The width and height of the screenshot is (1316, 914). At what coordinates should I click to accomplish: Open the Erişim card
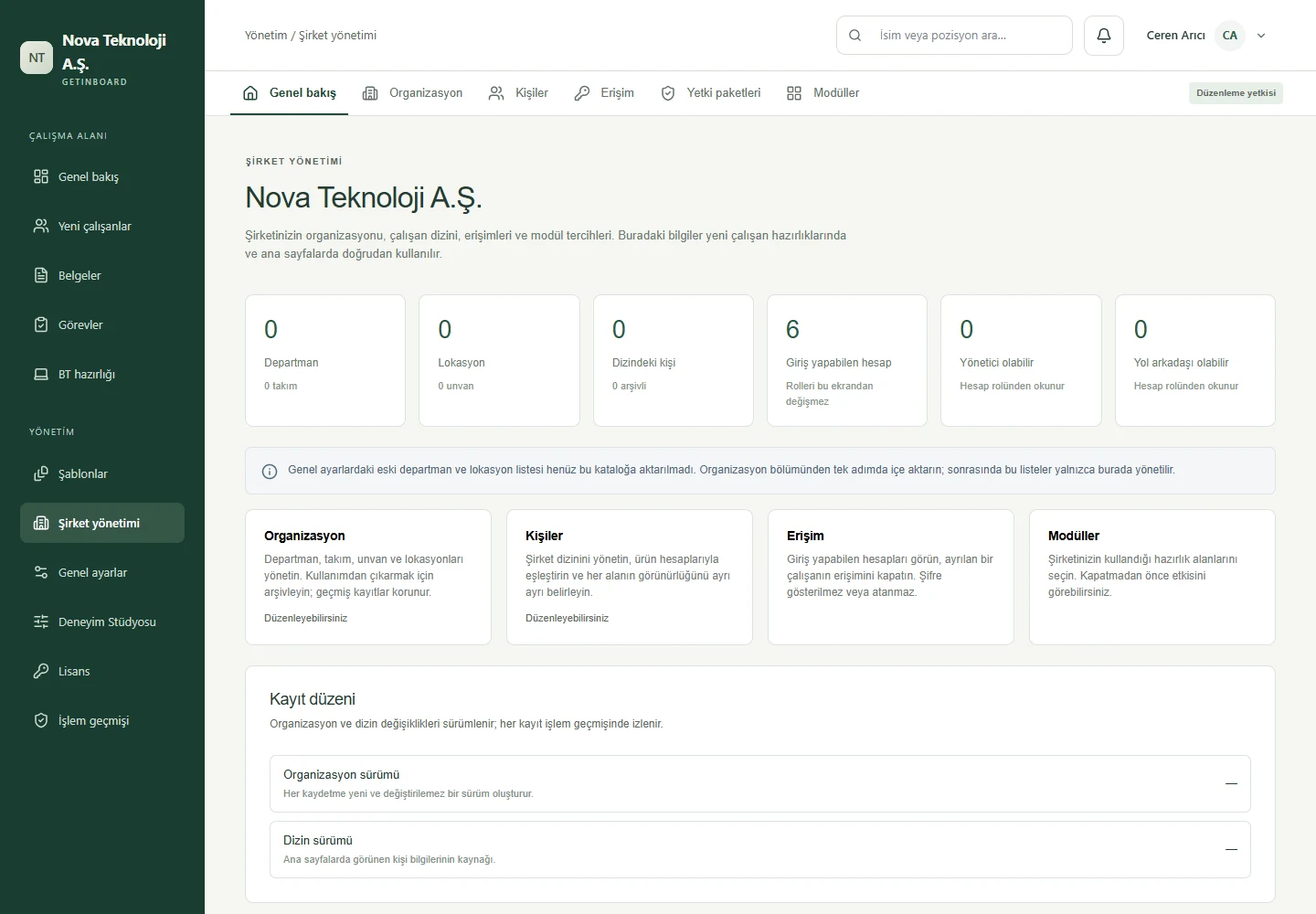pos(891,577)
